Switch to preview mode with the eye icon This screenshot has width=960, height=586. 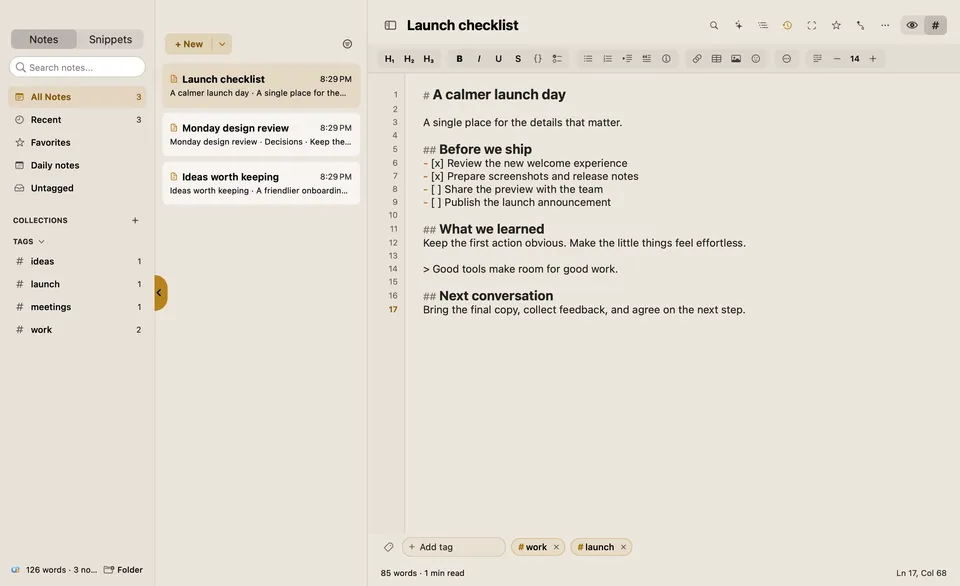912,25
